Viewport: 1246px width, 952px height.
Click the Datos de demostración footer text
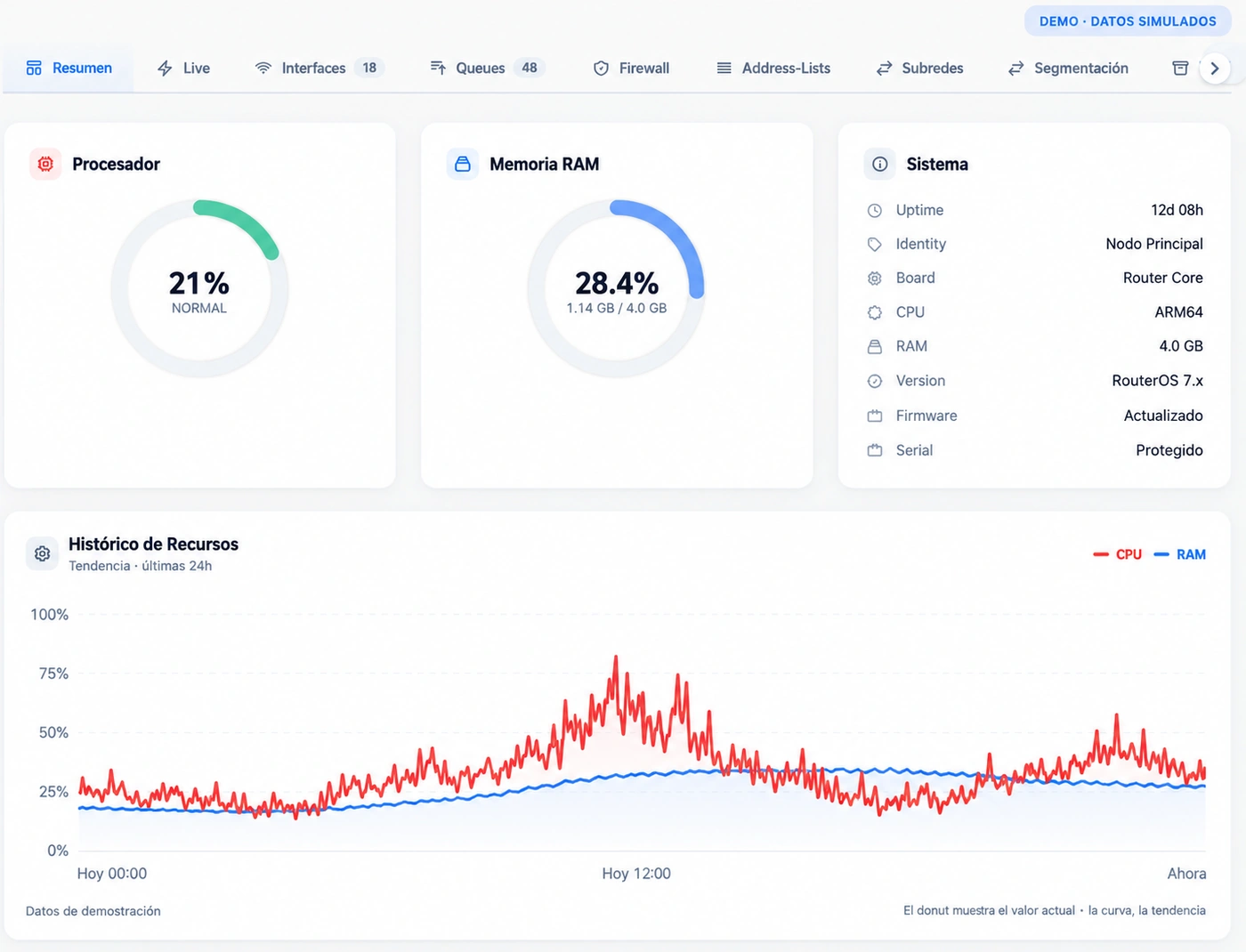pos(93,911)
